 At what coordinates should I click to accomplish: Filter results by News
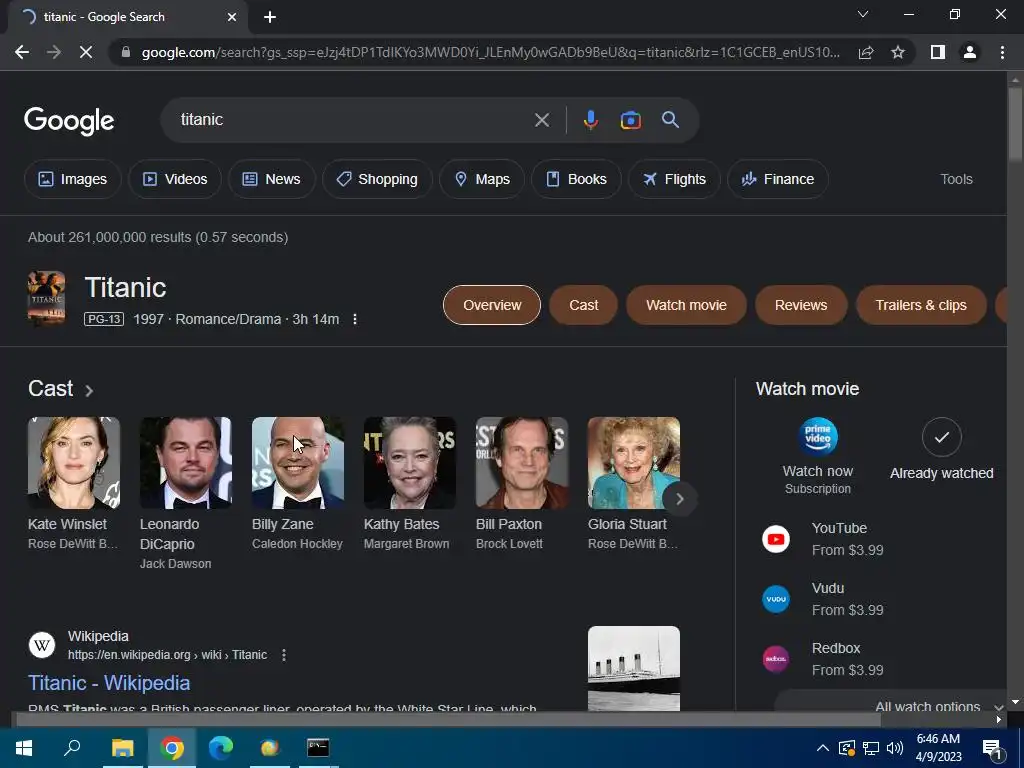pyautogui.click(x=272, y=179)
